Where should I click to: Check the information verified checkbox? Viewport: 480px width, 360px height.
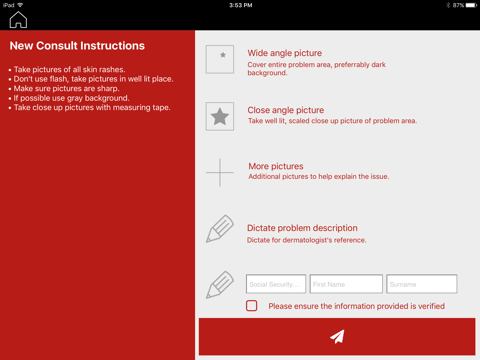coord(252,306)
